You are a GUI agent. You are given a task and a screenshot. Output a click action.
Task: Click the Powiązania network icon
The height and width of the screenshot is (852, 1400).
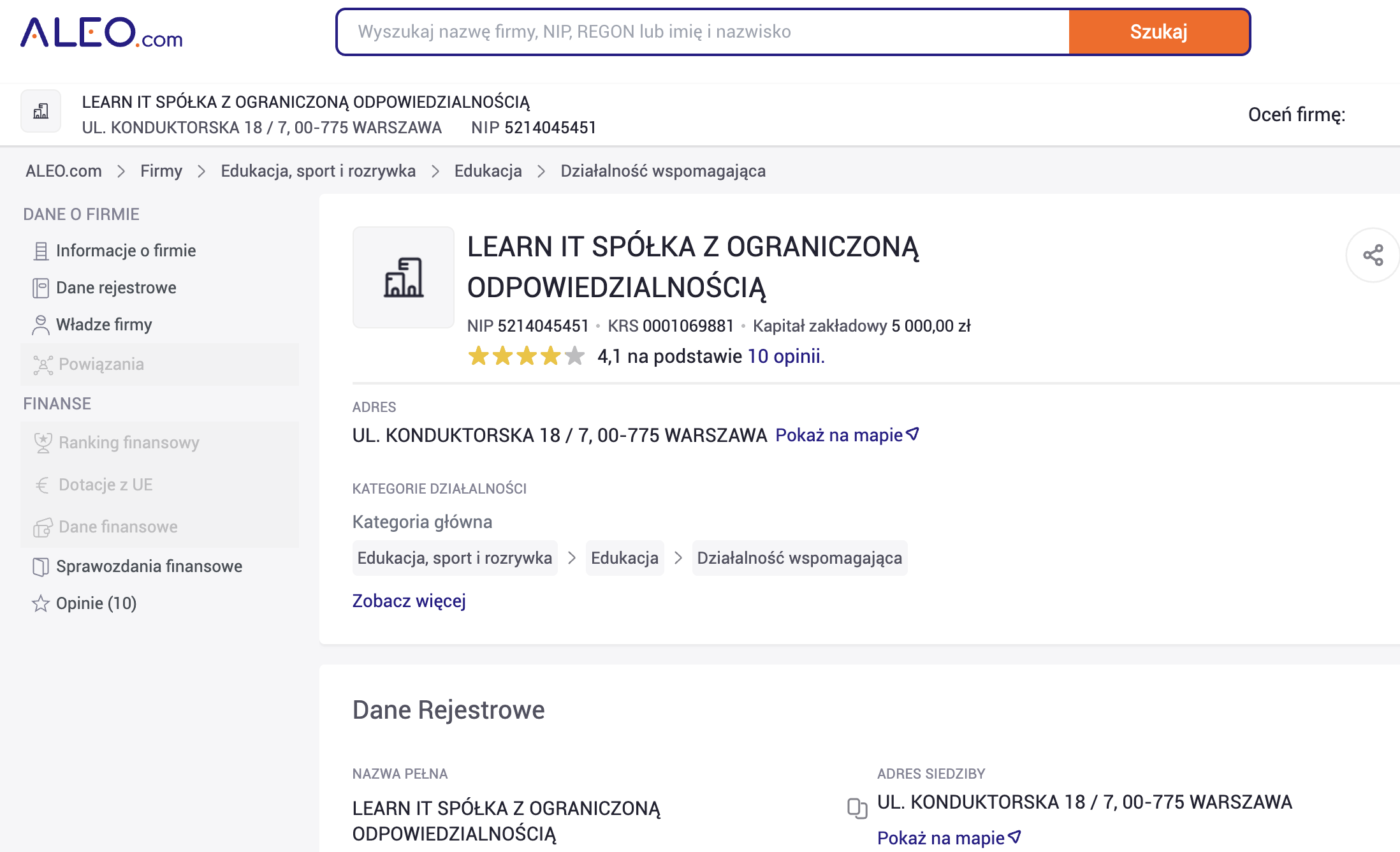[43, 365]
